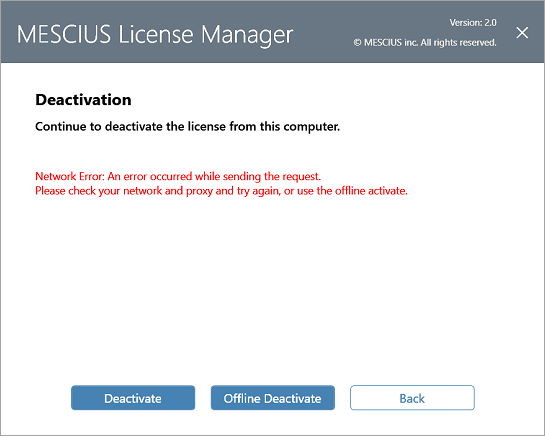Click 'Continue to deactivate the license' text

click(131, 126)
